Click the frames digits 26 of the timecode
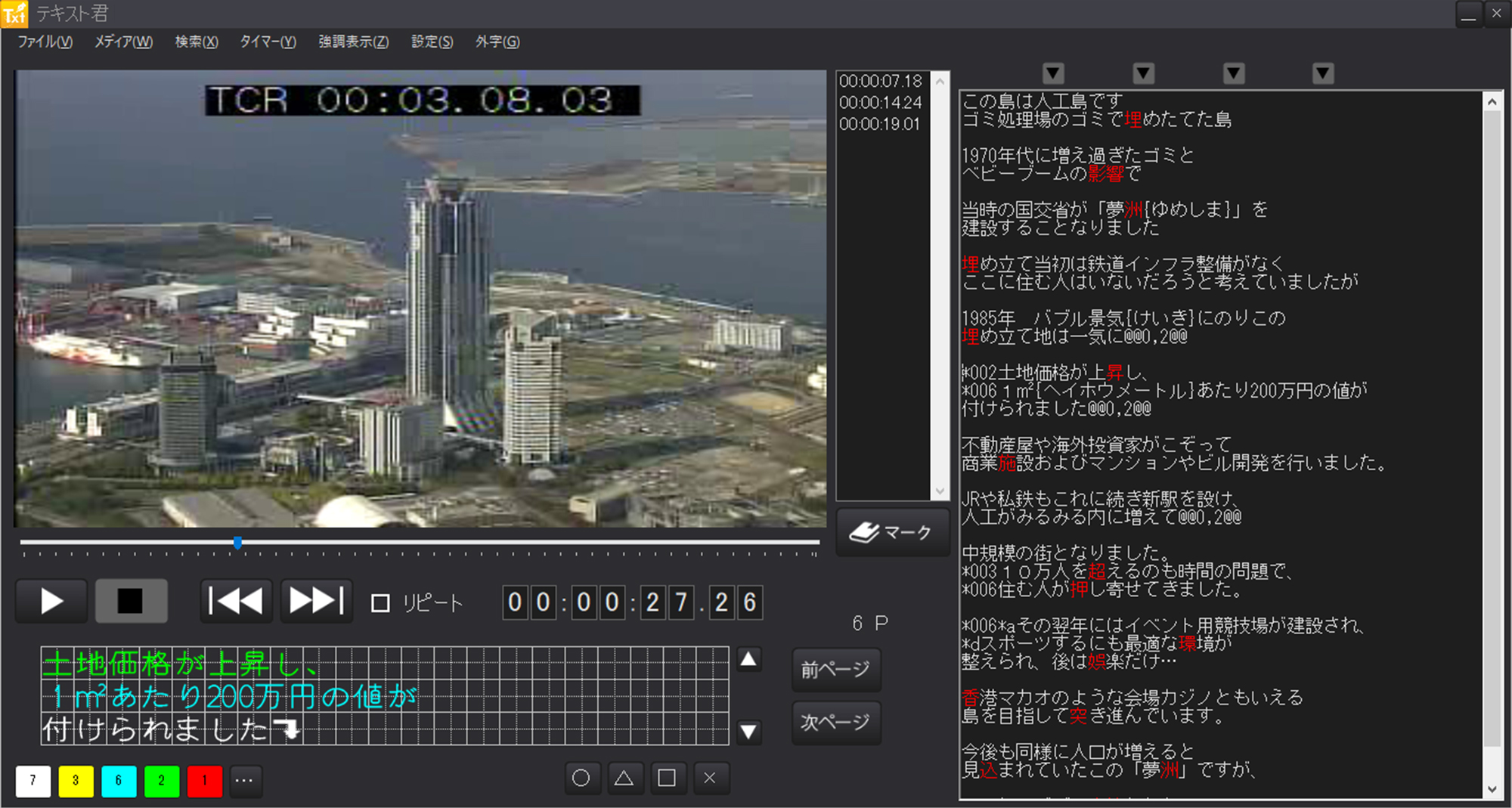 point(736,602)
